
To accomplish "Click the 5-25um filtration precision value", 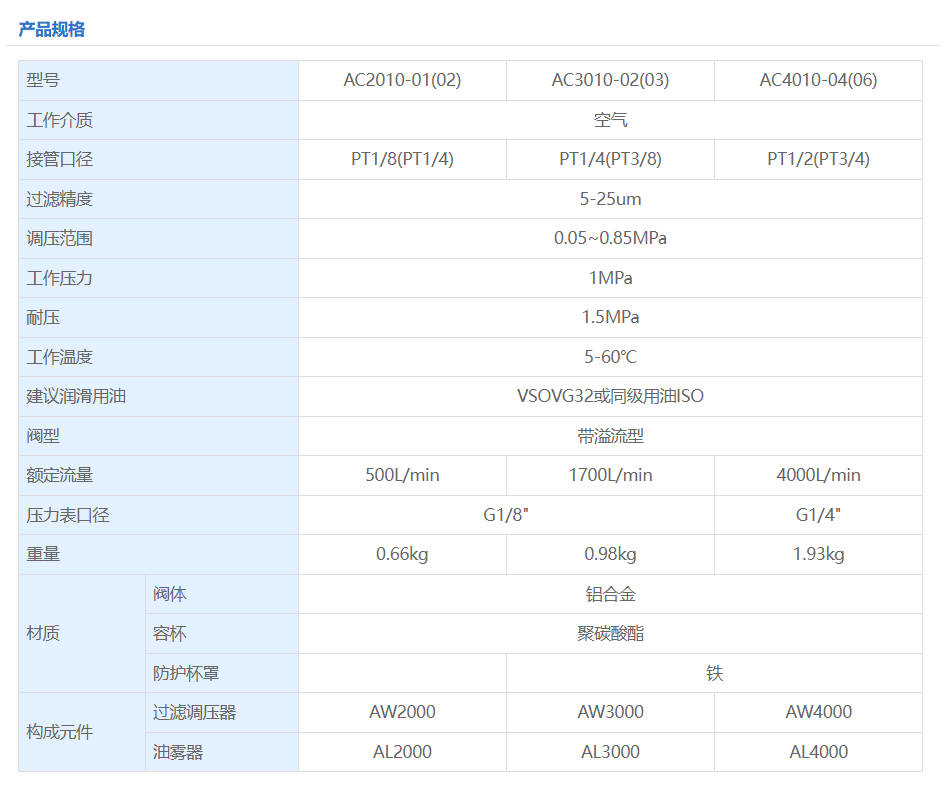I will point(610,199).
